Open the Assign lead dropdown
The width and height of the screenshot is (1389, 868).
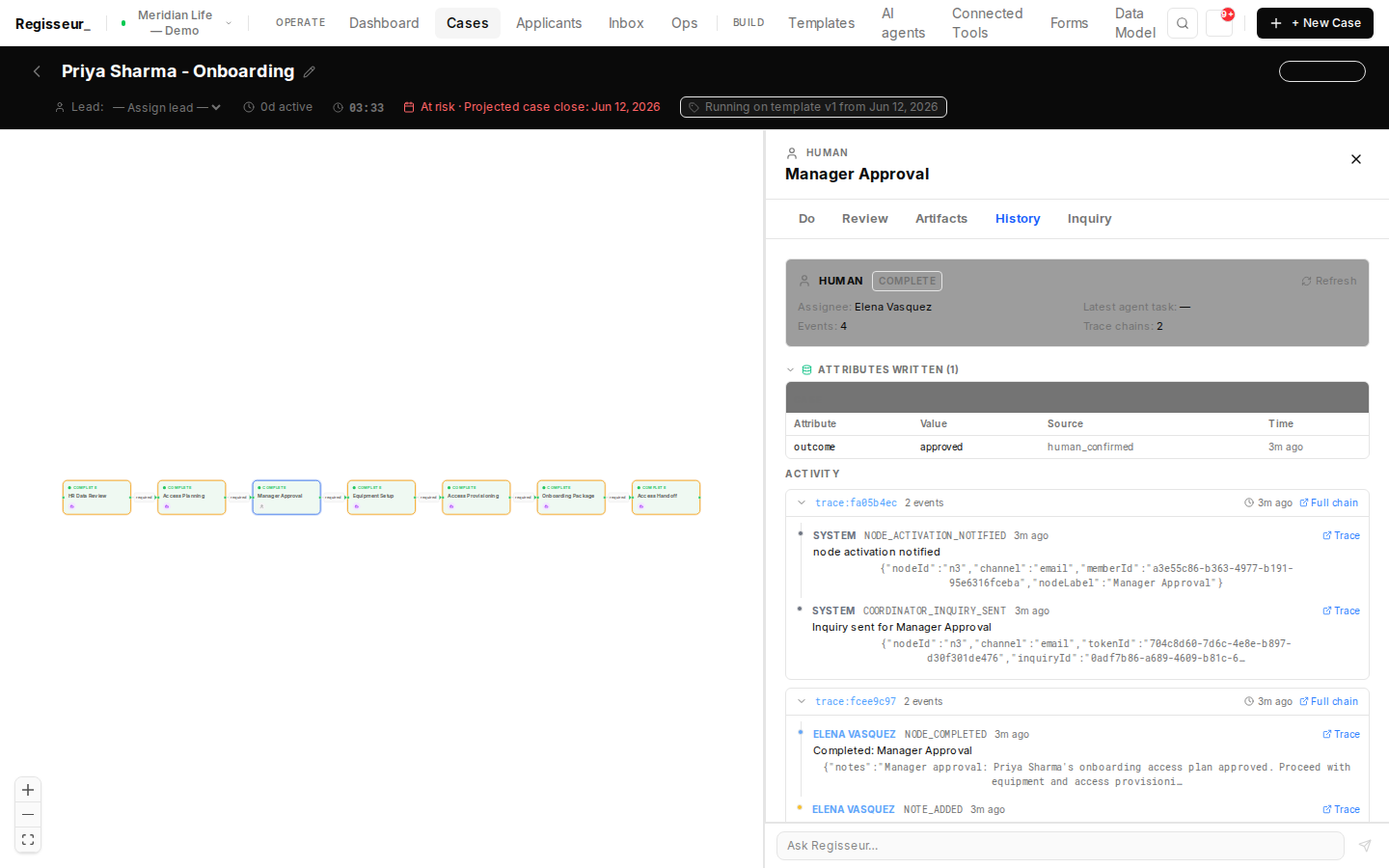(x=167, y=107)
